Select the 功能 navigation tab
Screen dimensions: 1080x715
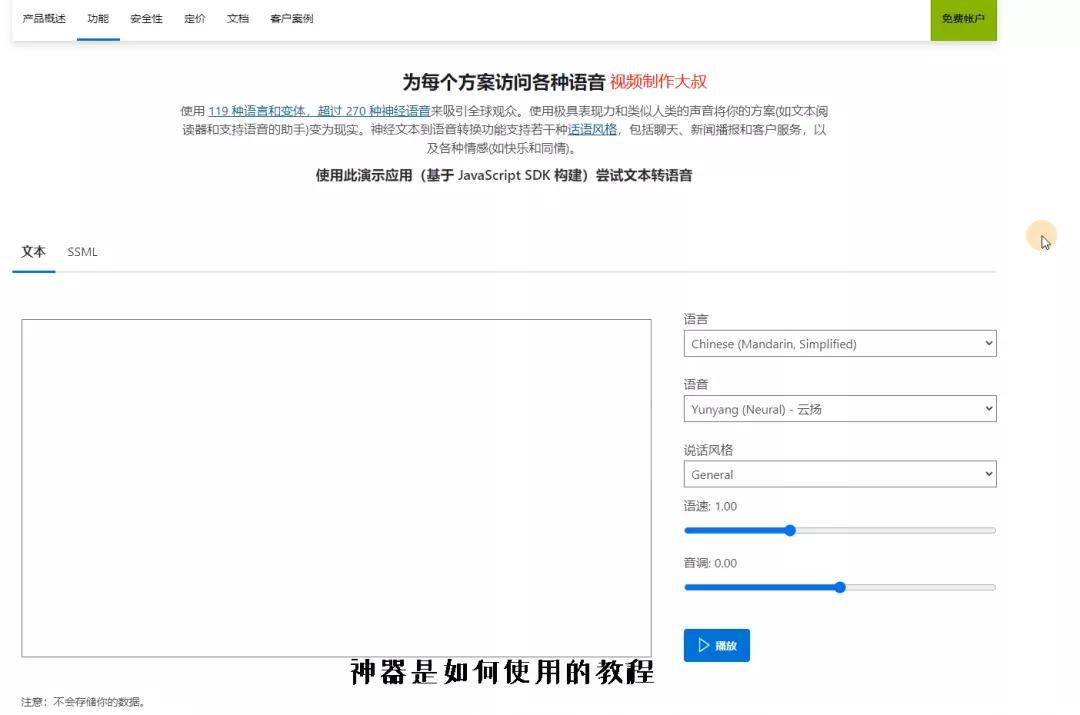98,19
